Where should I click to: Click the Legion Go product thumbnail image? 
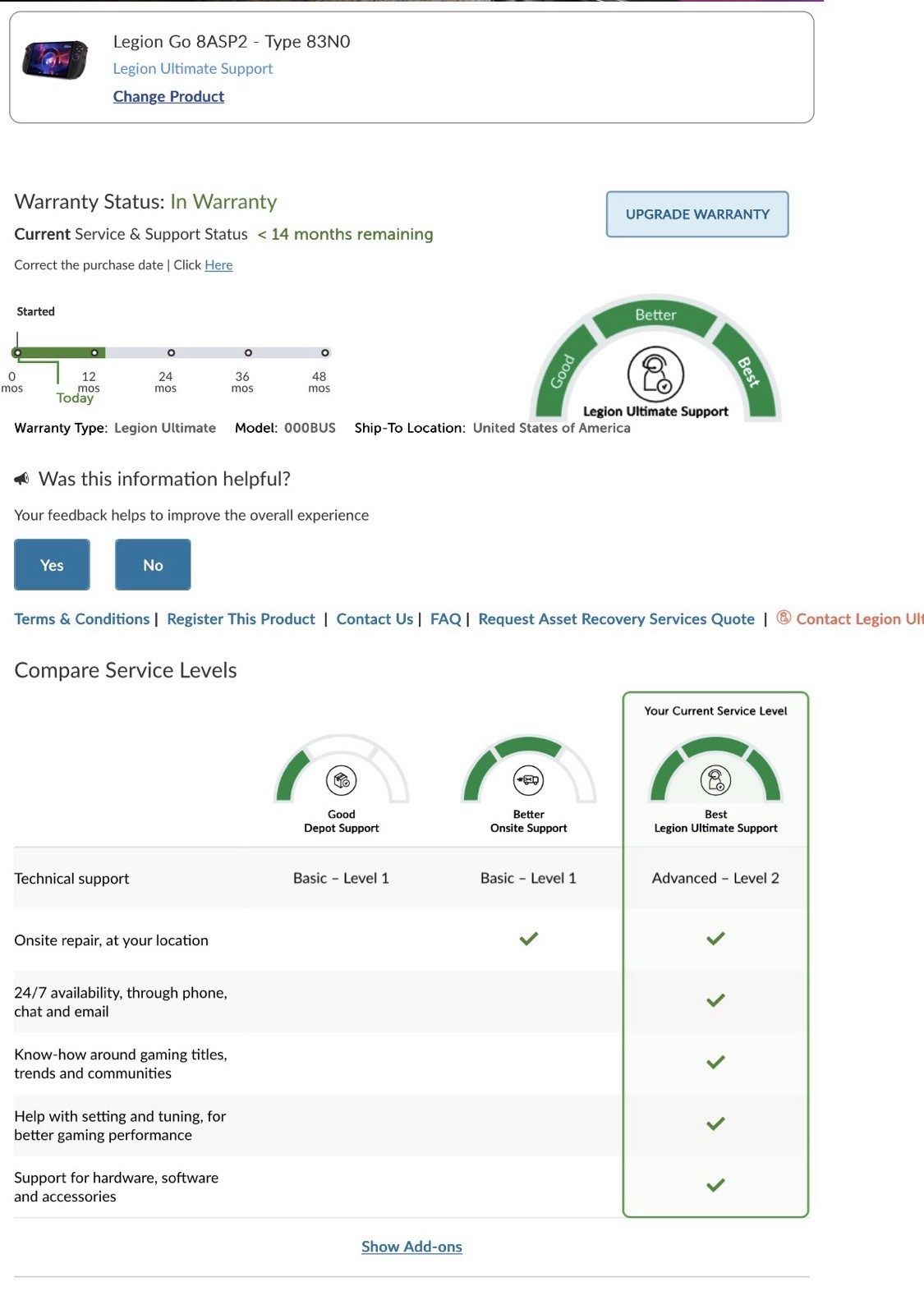tap(56, 60)
